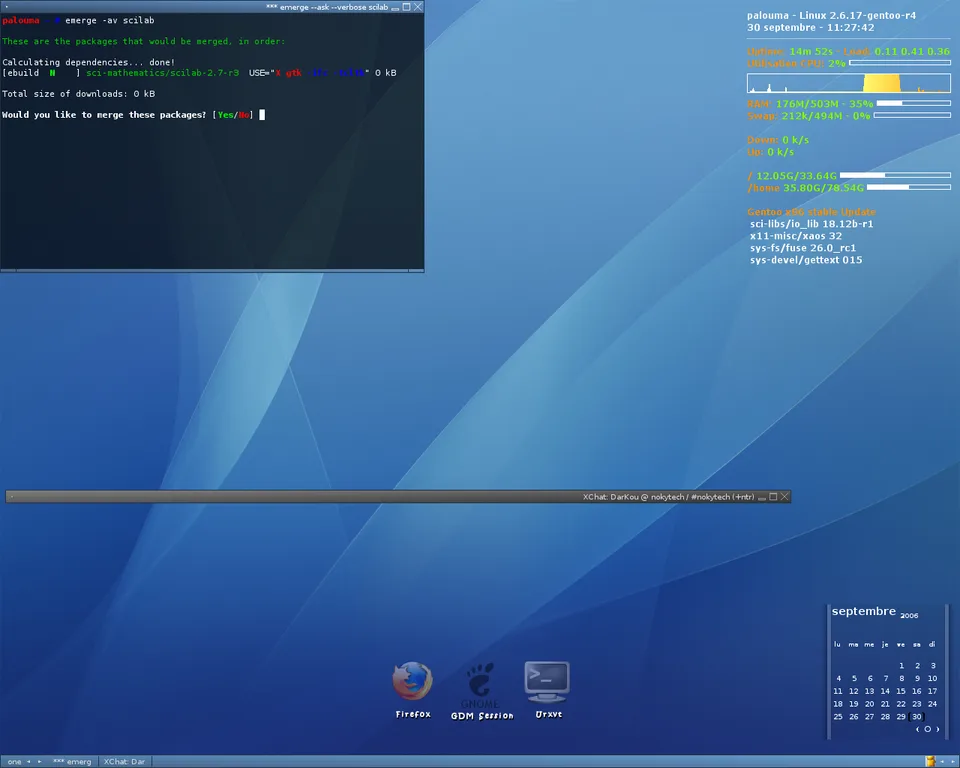Screen dimensions: 960x768
Task: Click the root filesystem usage bar
Action: click(895, 175)
